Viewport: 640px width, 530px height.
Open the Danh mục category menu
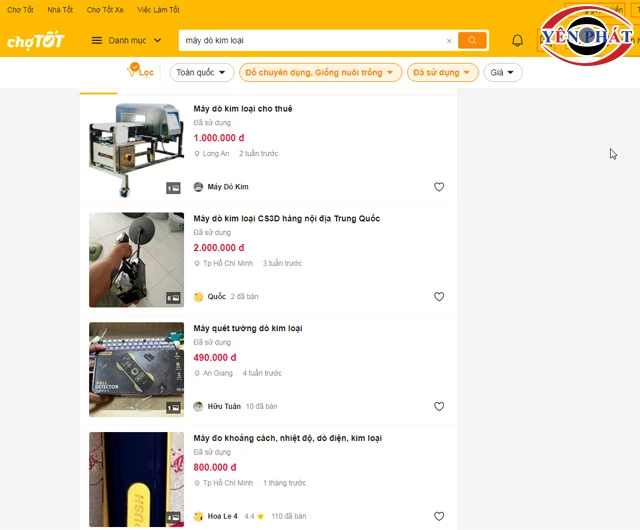(127, 41)
